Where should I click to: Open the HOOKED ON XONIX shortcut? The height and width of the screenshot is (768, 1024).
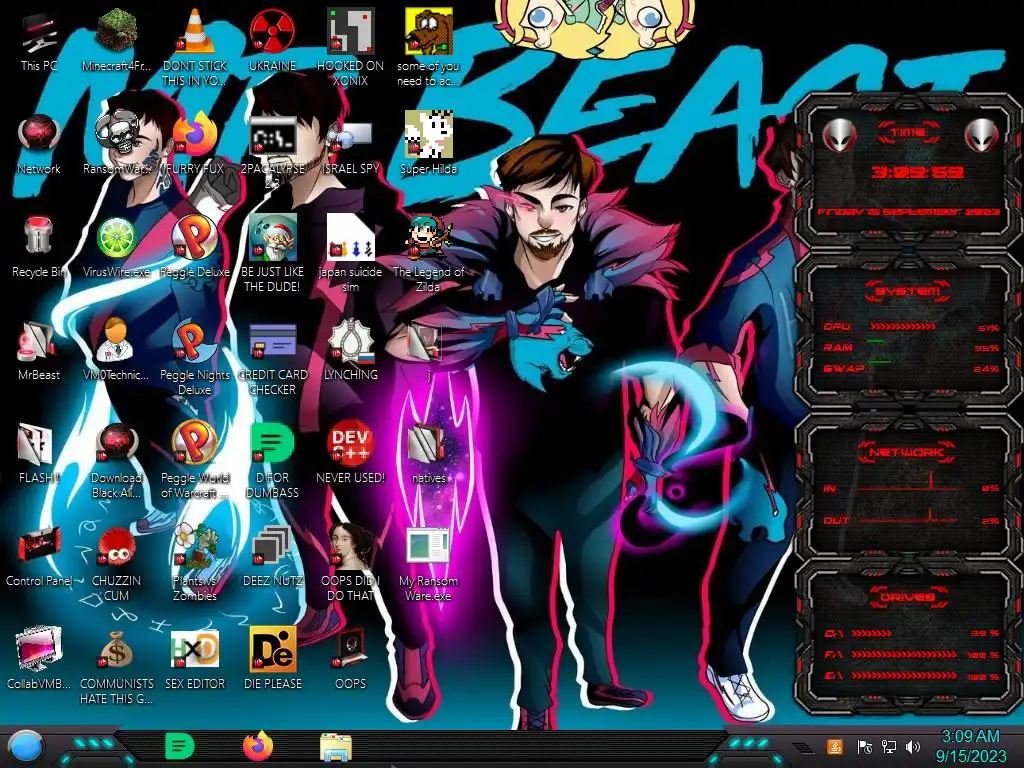click(x=350, y=47)
